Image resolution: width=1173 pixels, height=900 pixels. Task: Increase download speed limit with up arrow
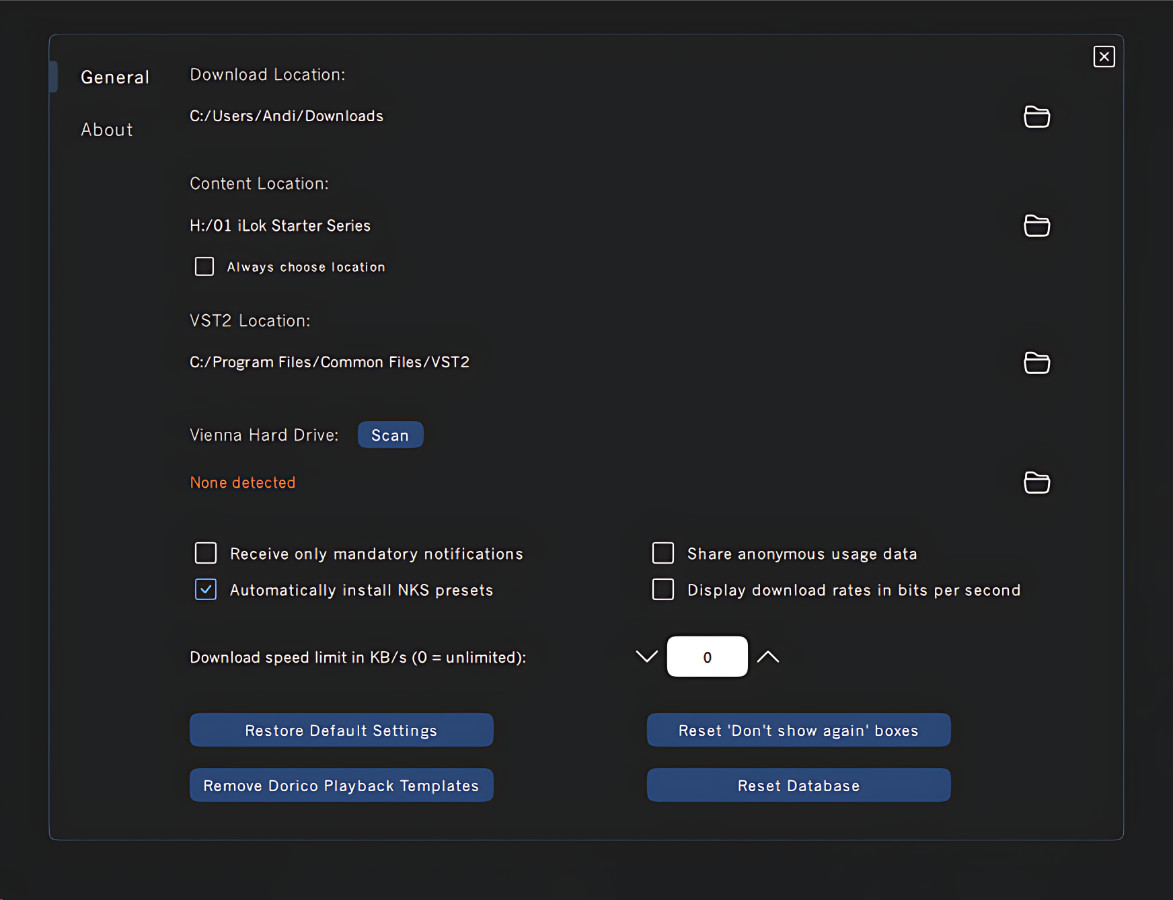coord(768,657)
